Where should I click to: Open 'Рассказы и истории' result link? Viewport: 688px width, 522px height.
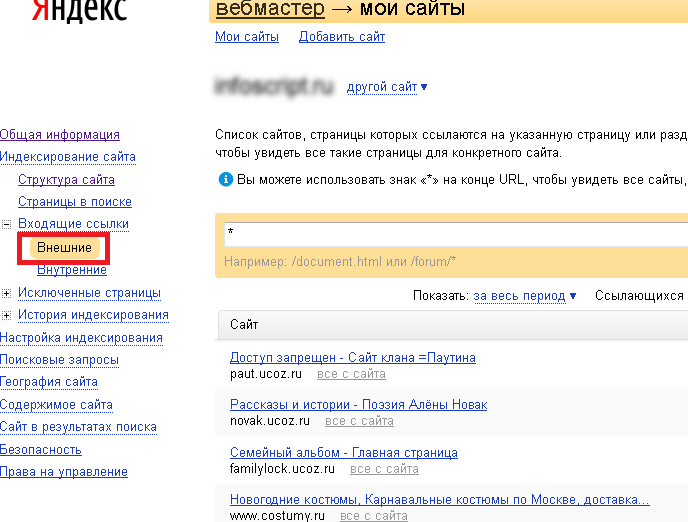pos(358,404)
